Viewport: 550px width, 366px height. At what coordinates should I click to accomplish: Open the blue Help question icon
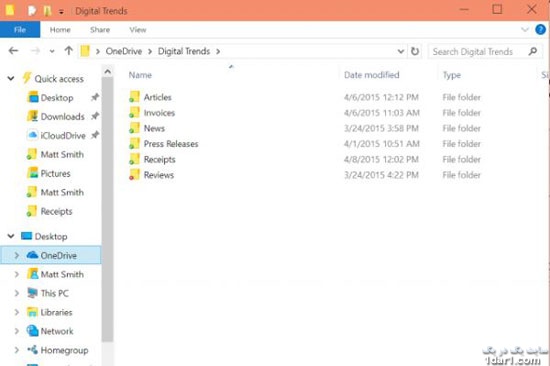[541, 30]
